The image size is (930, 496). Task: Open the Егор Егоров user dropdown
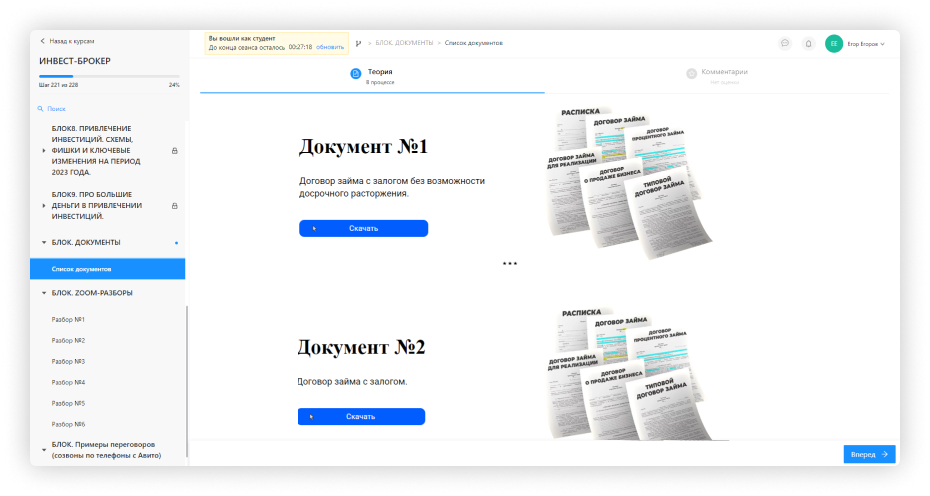866,44
